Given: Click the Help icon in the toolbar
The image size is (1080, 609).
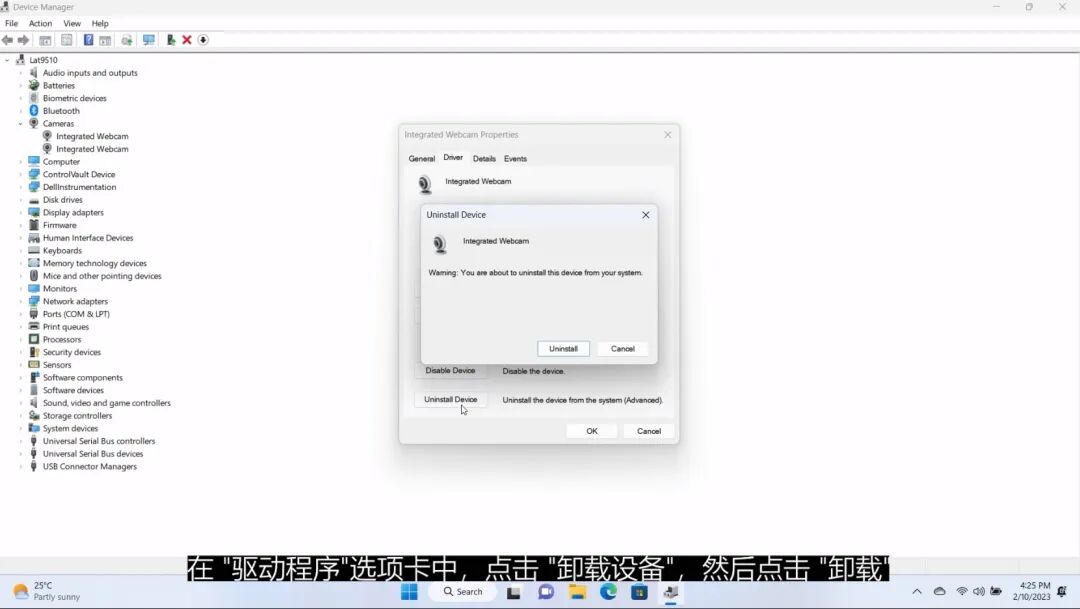Looking at the screenshot, I should coord(88,40).
